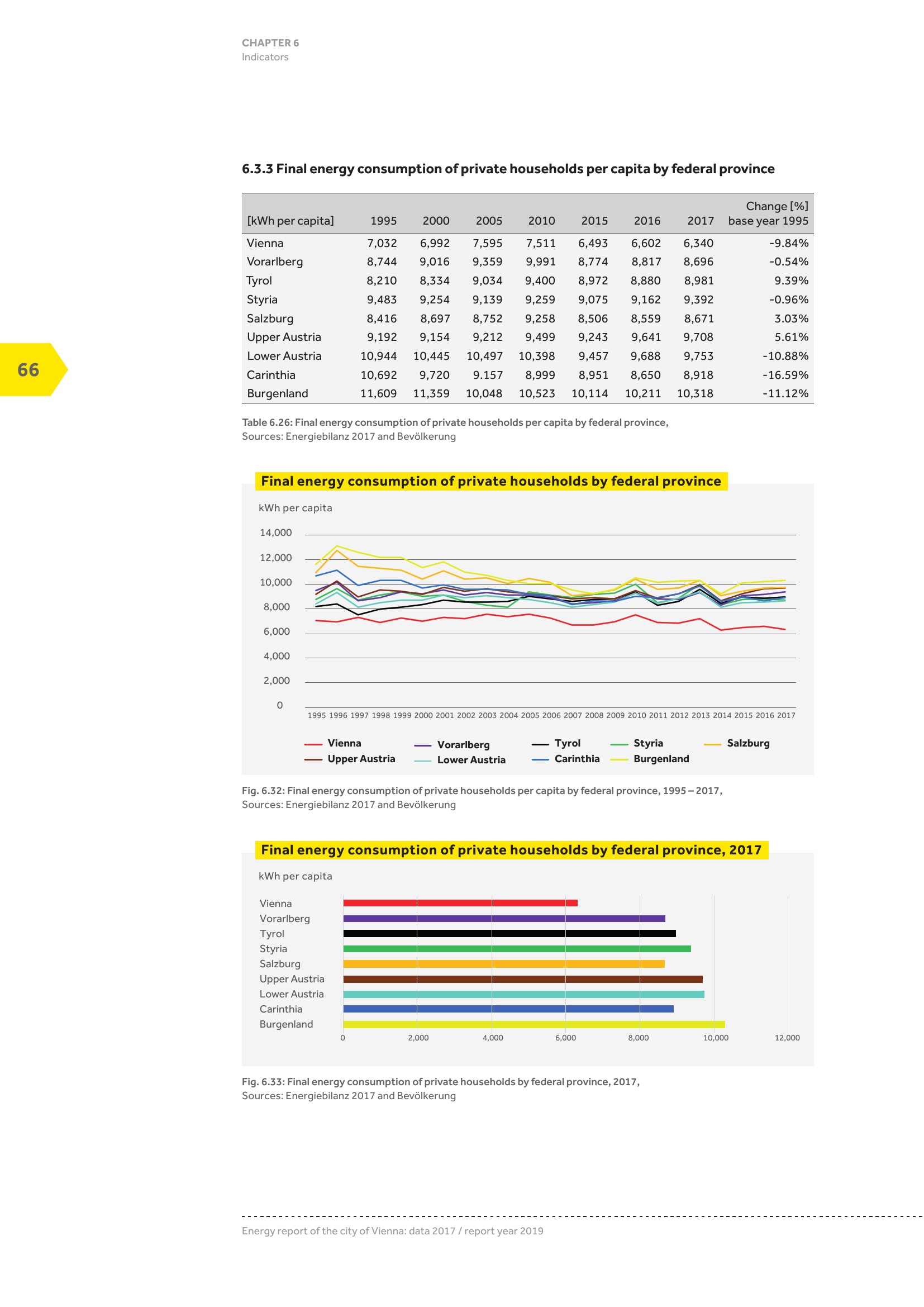The image size is (924, 1307).
Task: Click the purple Vorarlberg legend line marker
Action: click(x=423, y=745)
